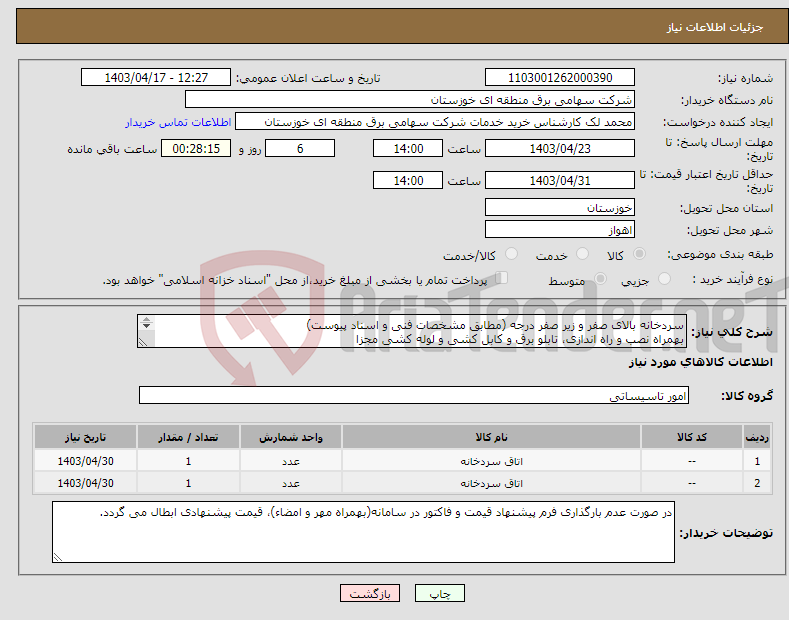Click the توضیحات خریدار notes textarea

pos(363,532)
